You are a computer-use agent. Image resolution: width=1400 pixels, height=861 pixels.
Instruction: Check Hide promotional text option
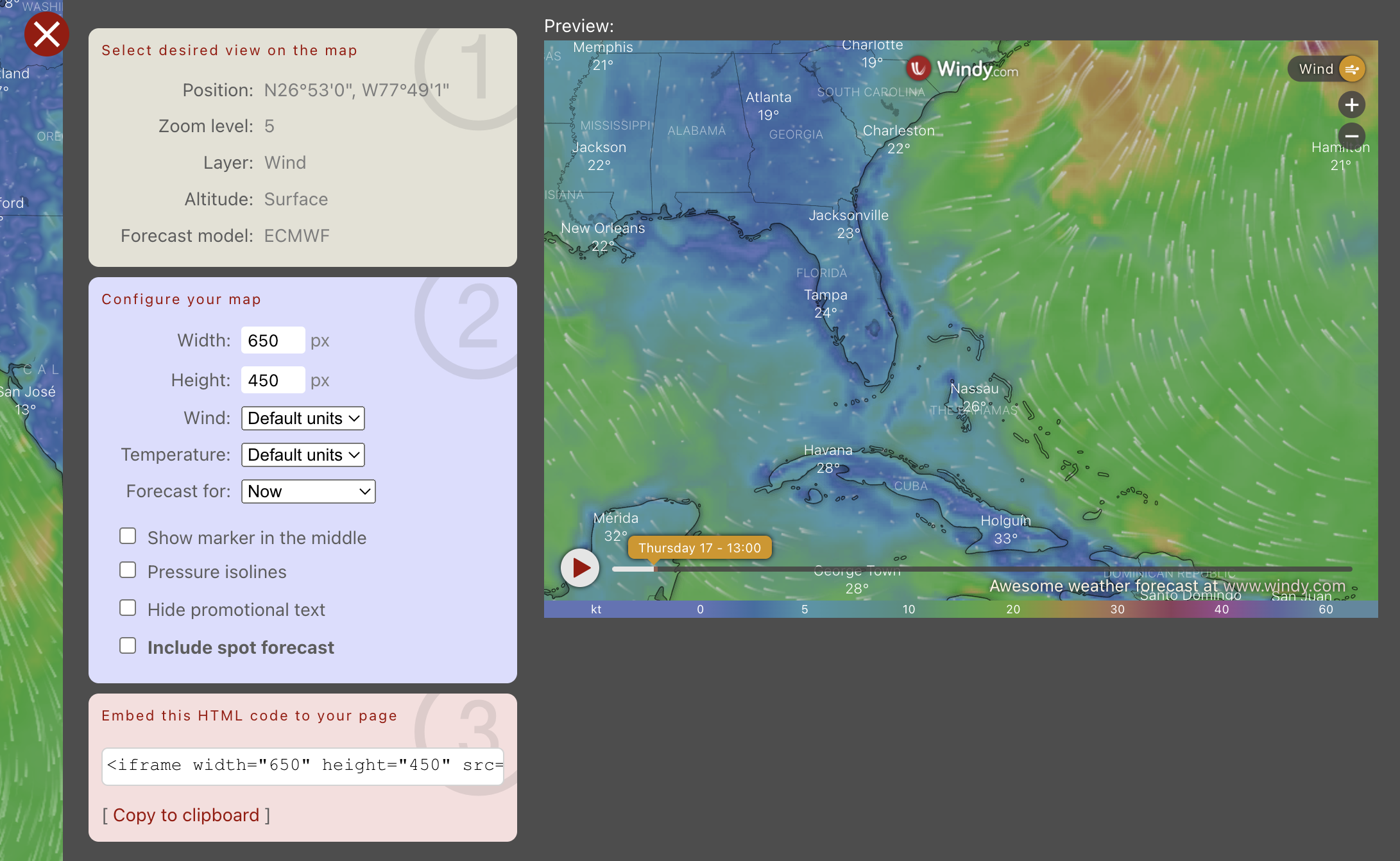click(128, 608)
